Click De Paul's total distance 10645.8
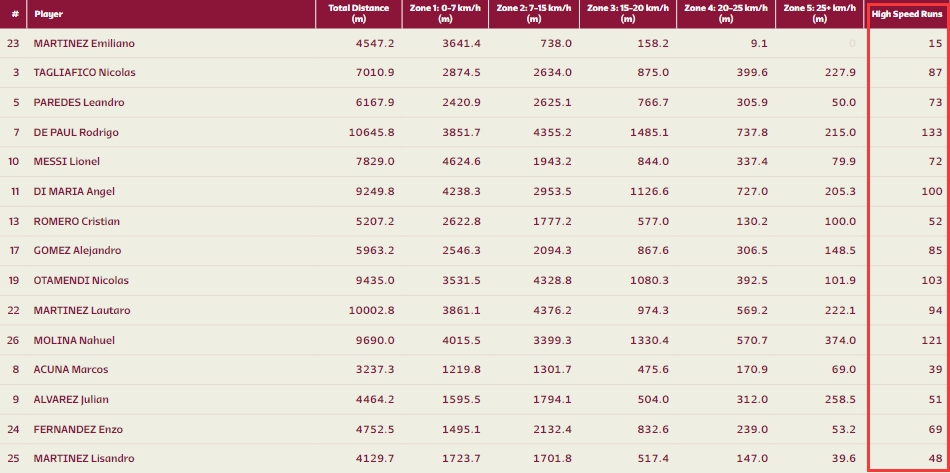Viewport: 950px width, 473px height. [x=371, y=132]
